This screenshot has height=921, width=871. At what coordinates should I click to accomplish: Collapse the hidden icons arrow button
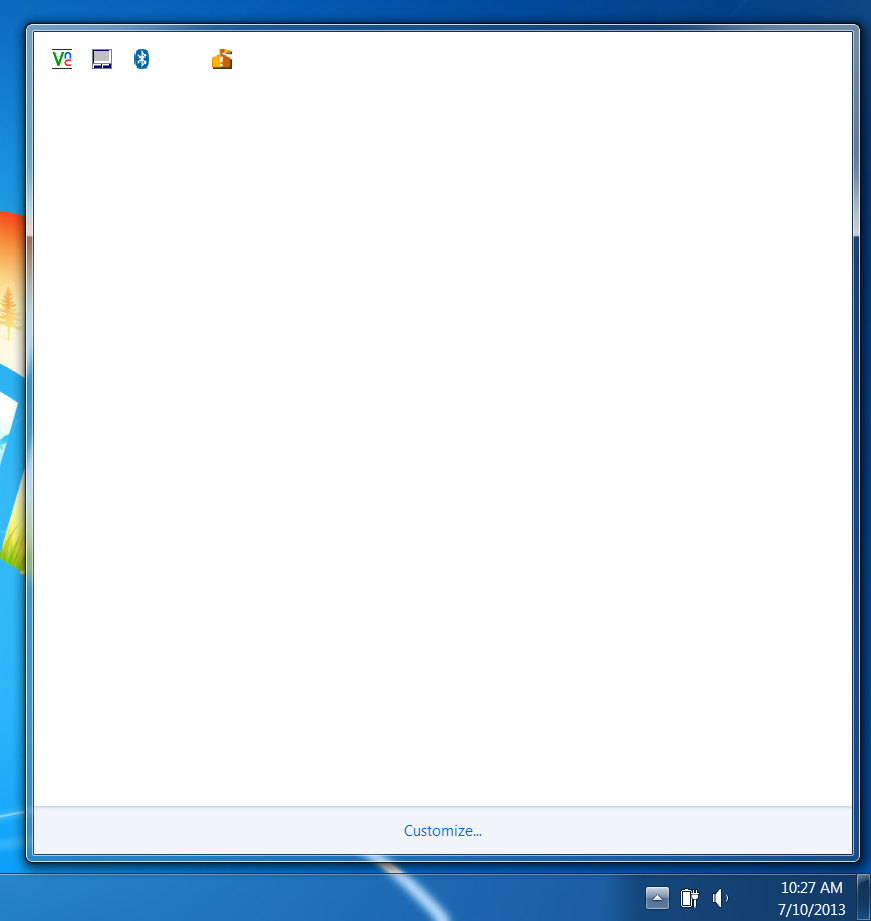click(x=657, y=898)
